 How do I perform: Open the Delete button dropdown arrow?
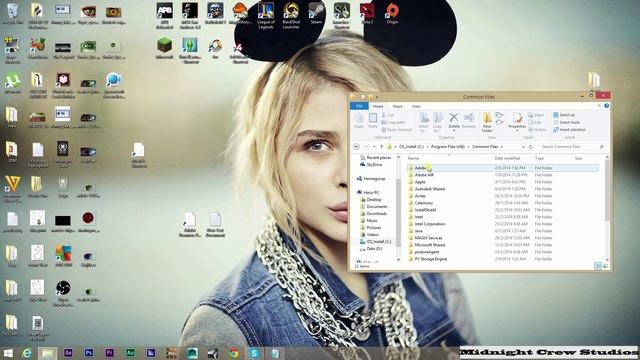click(453, 130)
